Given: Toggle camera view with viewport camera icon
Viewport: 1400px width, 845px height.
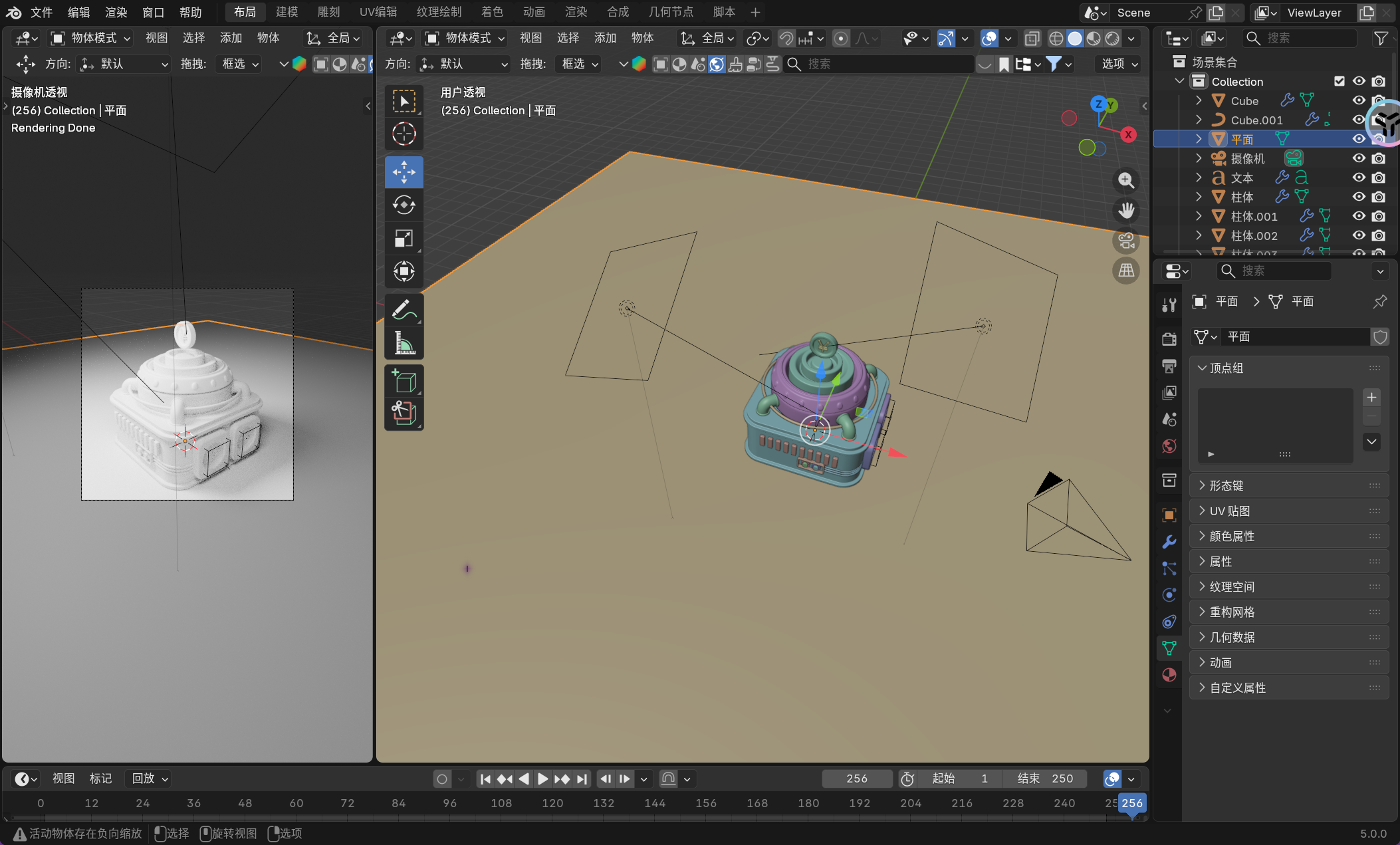Looking at the screenshot, I should click(x=1125, y=241).
